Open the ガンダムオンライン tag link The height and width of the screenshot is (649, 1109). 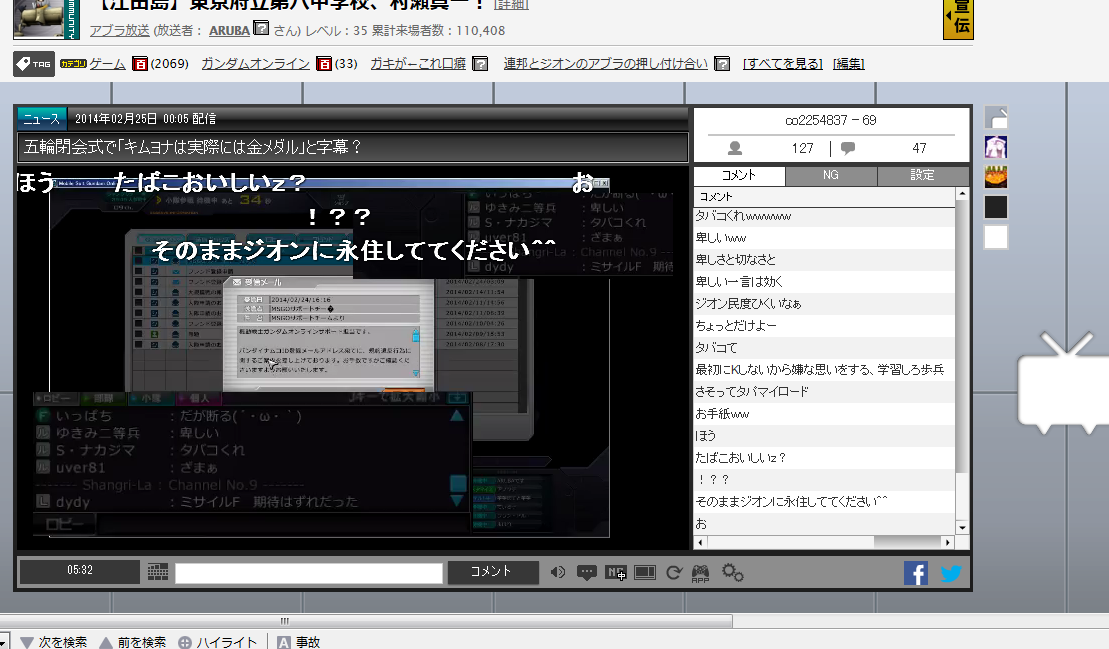pyautogui.click(x=255, y=64)
